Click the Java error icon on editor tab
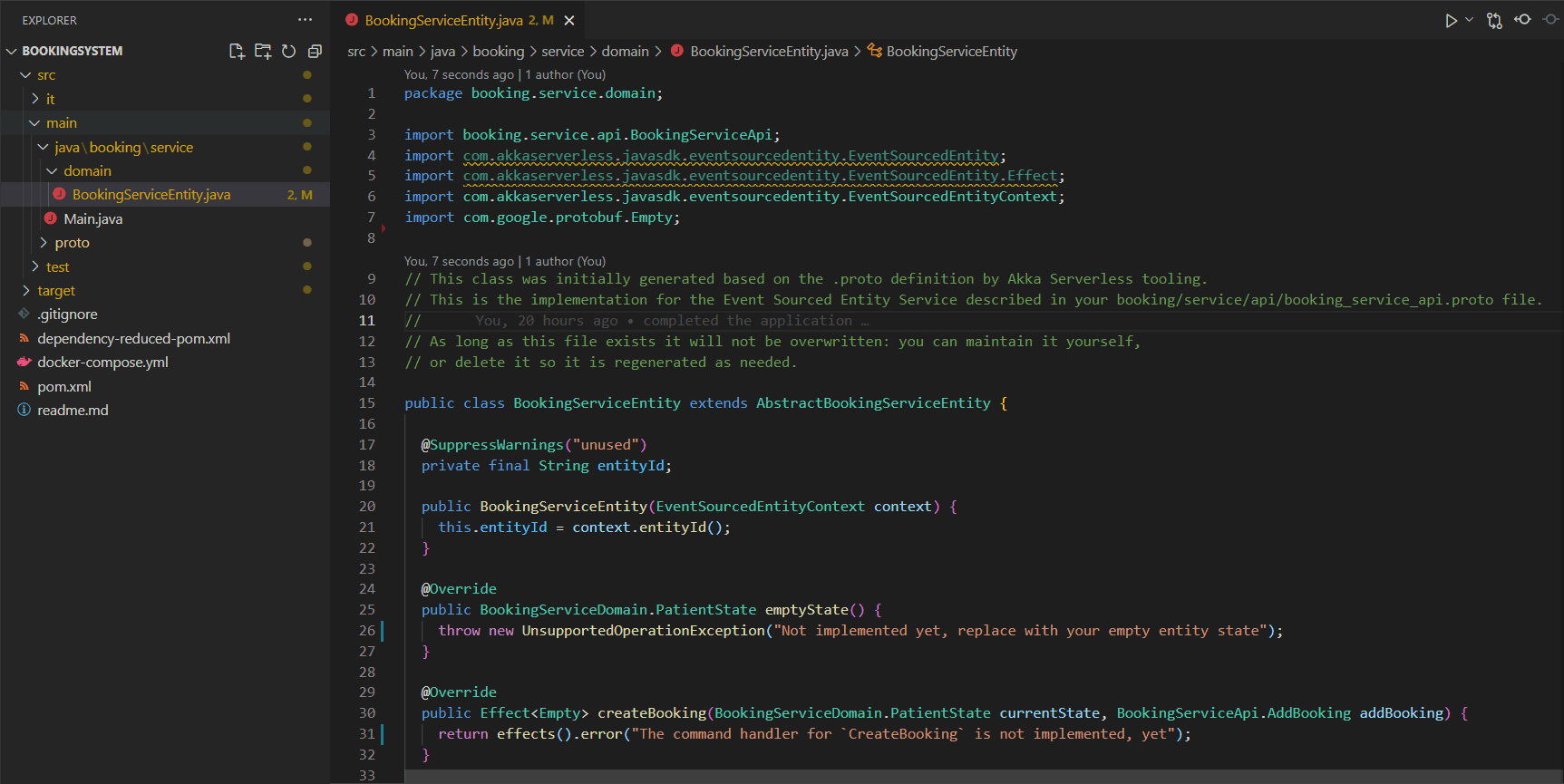The height and width of the screenshot is (784, 1564). pyautogui.click(x=353, y=20)
